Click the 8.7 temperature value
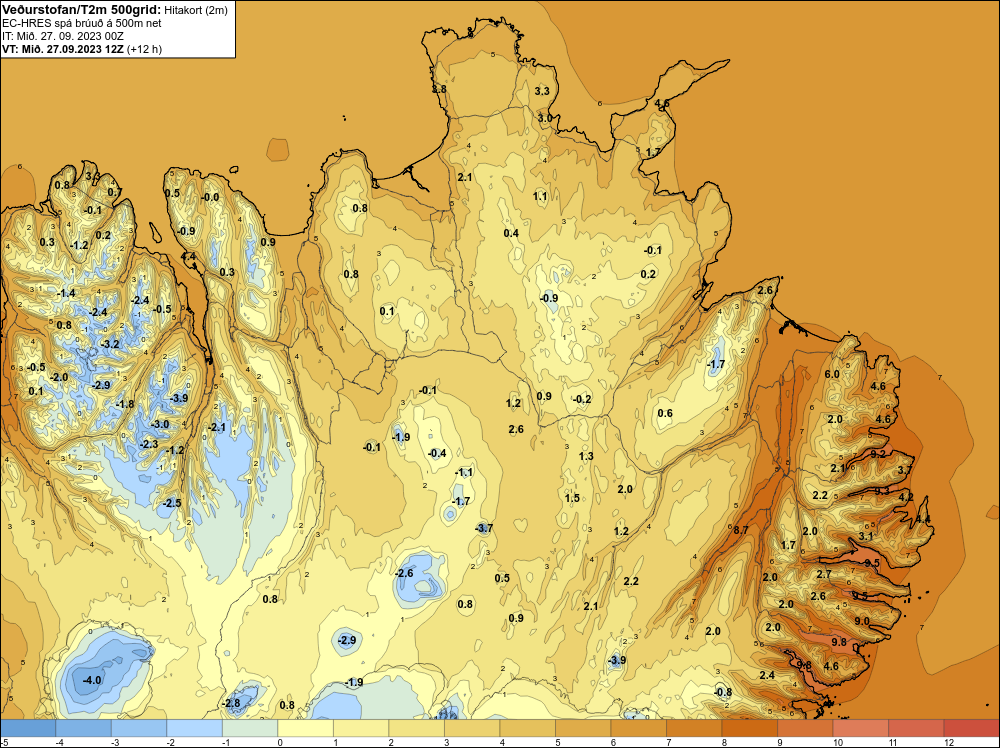The width and height of the screenshot is (1000, 748). pyautogui.click(x=740, y=530)
